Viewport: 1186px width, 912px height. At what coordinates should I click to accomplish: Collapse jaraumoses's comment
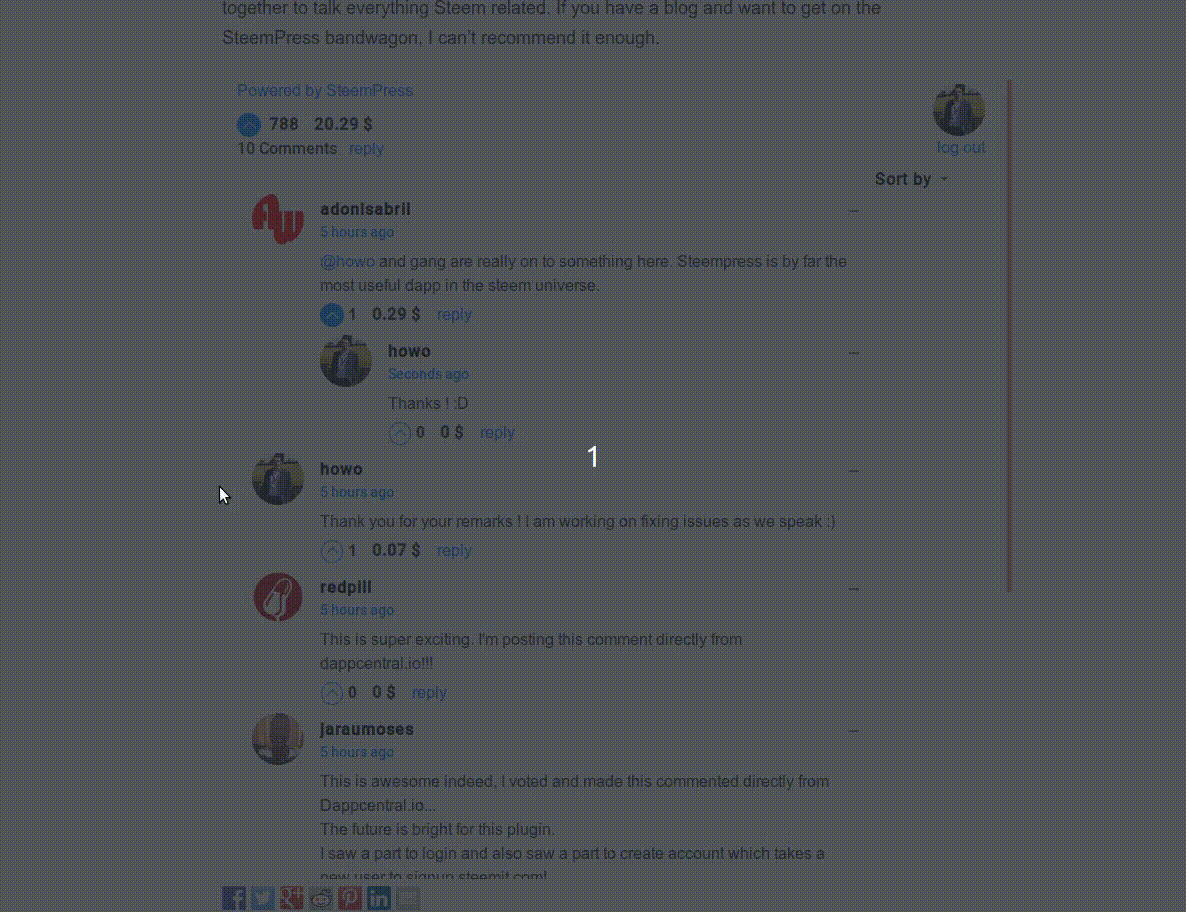pyautogui.click(x=853, y=731)
